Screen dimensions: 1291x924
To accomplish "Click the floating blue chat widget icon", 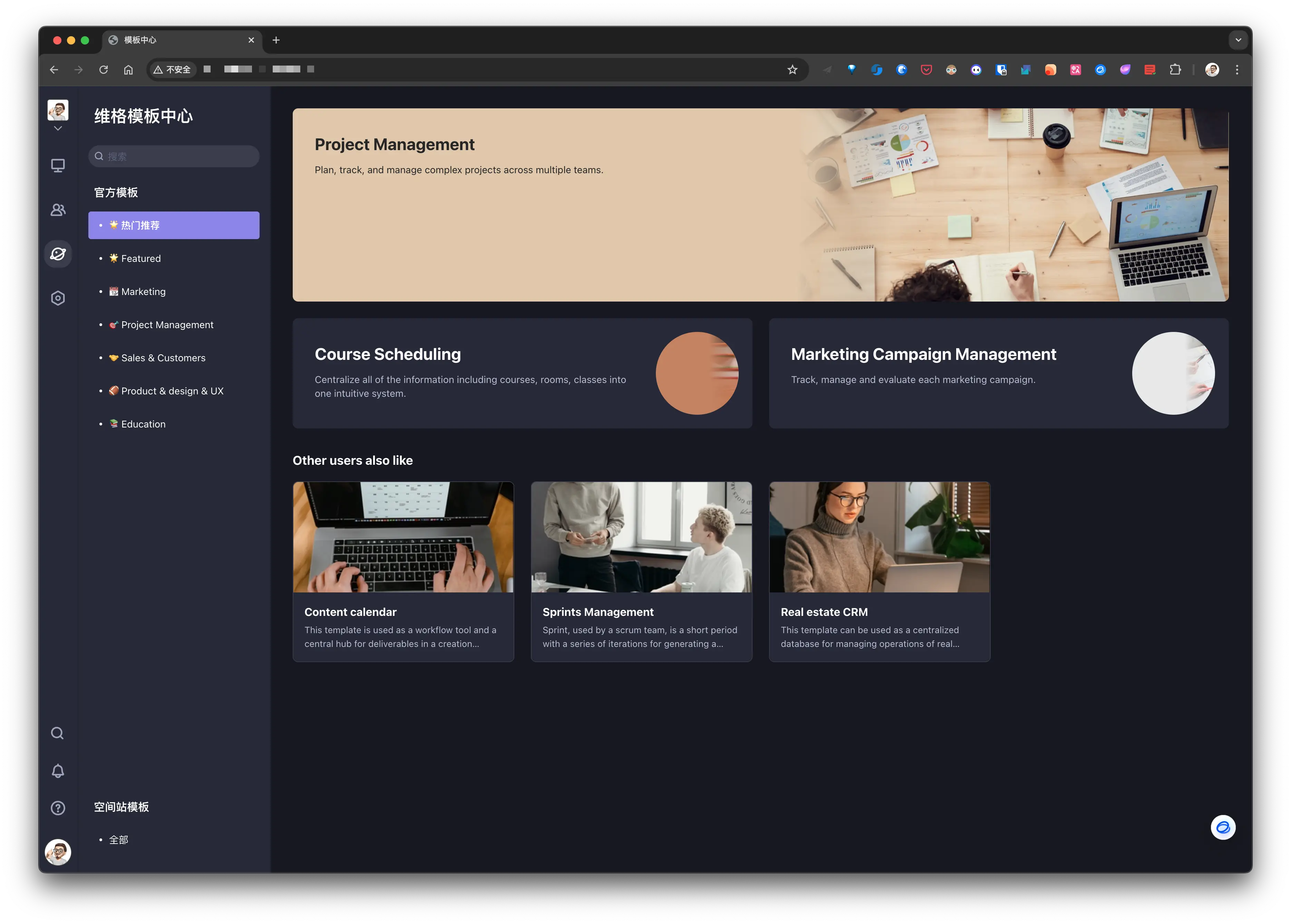I will (1223, 827).
